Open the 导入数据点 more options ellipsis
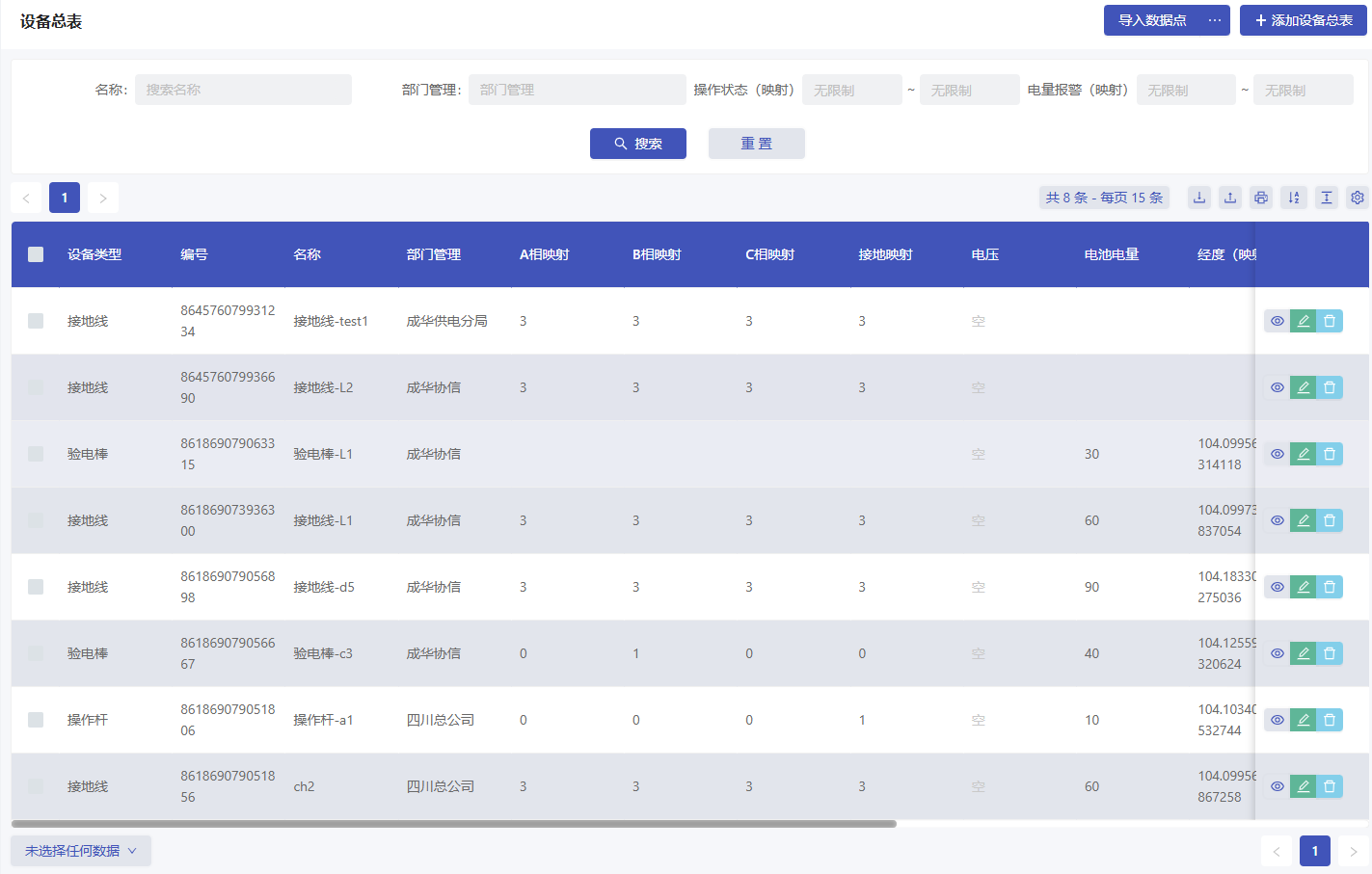The width and height of the screenshot is (1372, 874). (x=1215, y=20)
